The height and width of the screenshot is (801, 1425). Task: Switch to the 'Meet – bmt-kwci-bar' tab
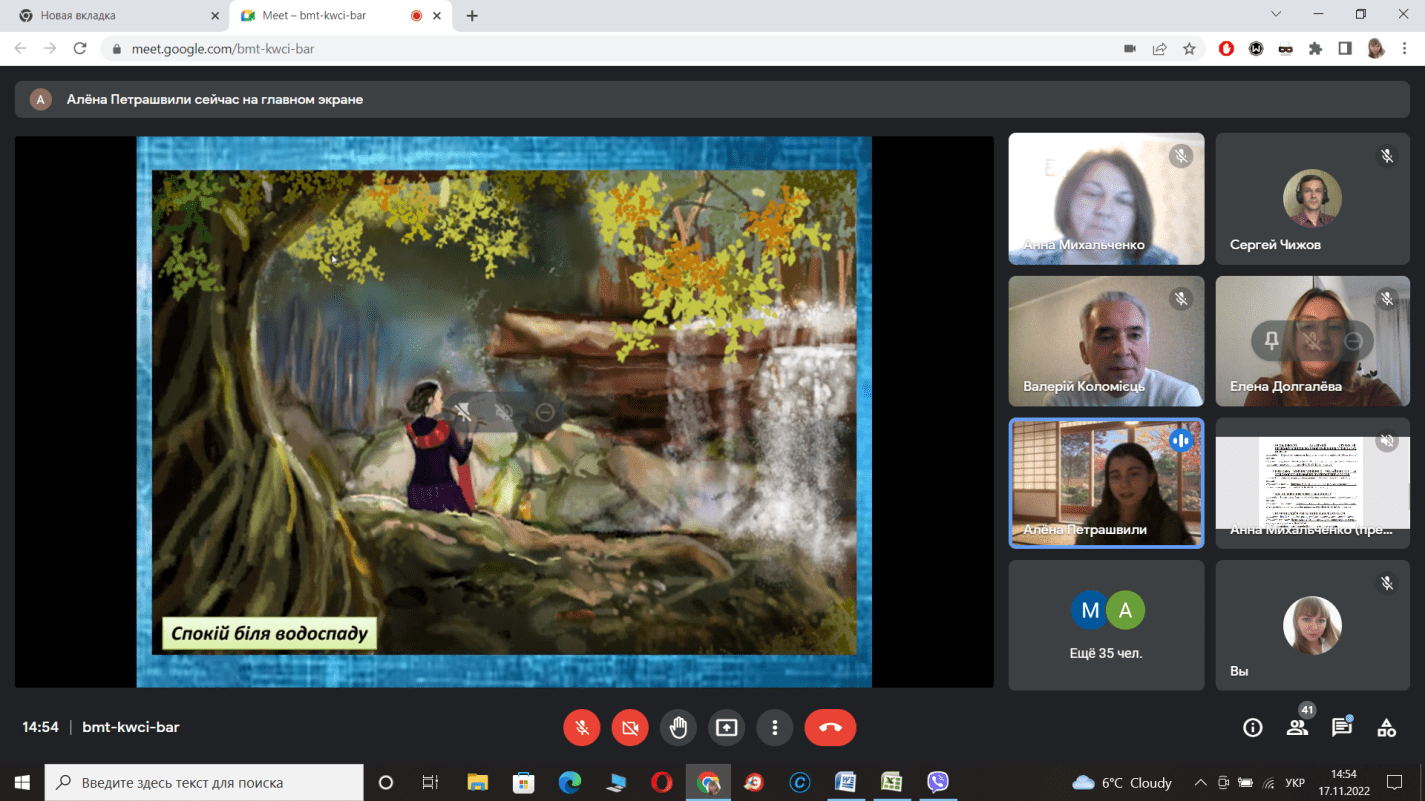[340, 16]
